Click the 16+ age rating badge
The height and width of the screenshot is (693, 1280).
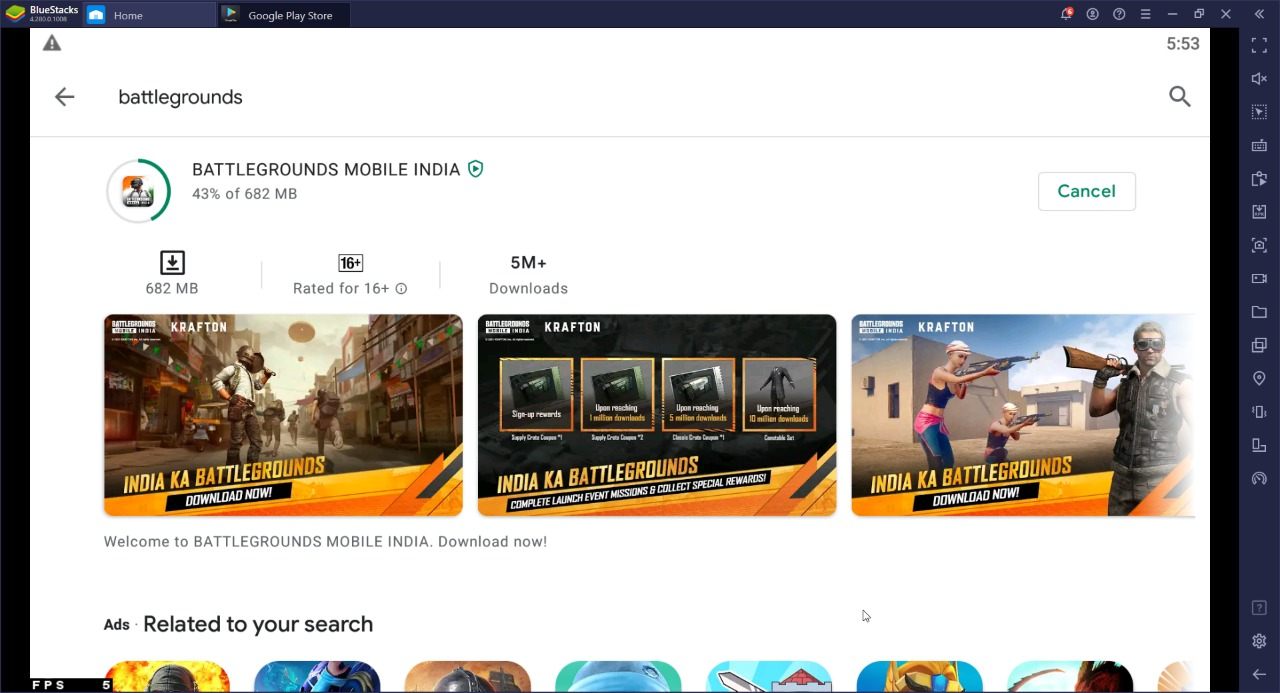click(350, 263)
